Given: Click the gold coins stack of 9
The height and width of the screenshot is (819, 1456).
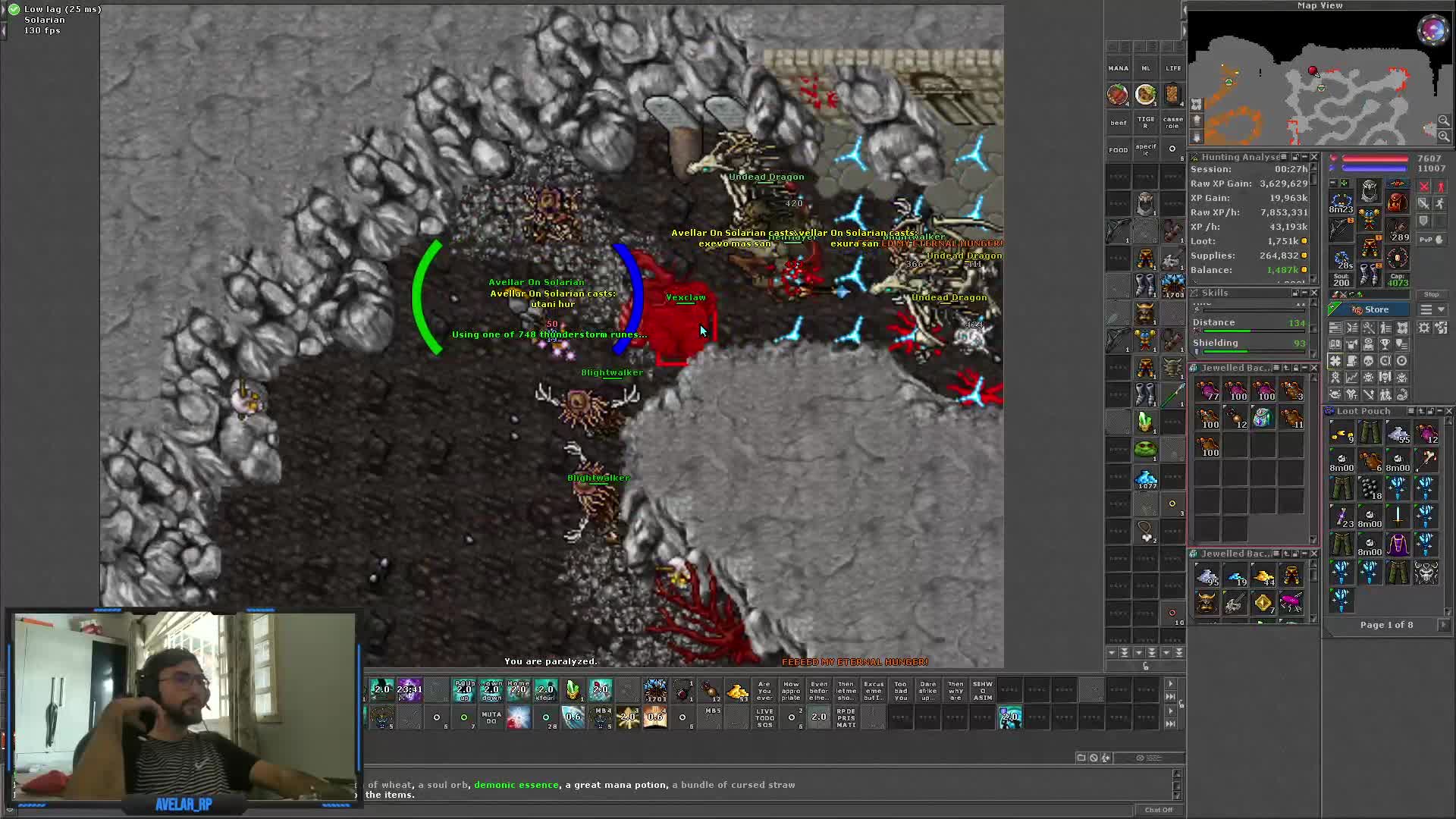Looking at the screenshot, I should tap(1341, 433).
